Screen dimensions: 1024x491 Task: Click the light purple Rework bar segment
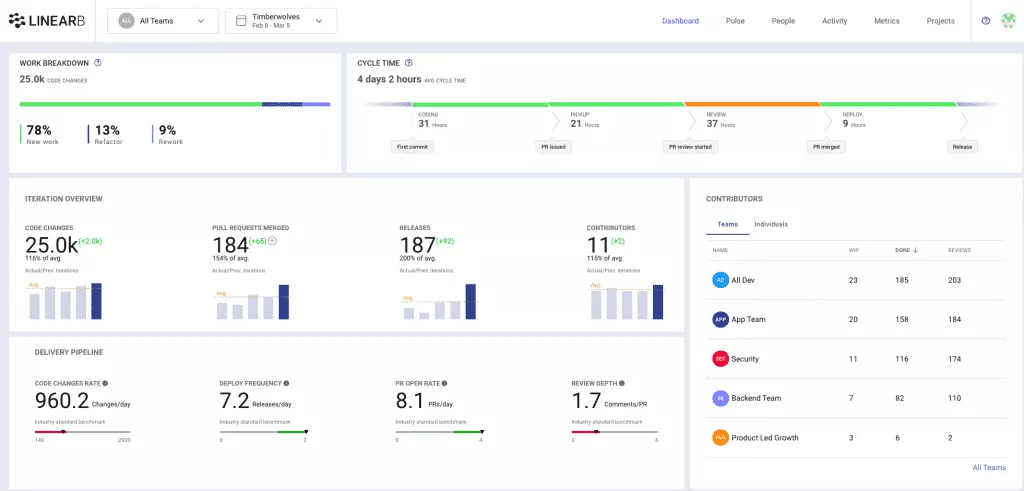316,104
